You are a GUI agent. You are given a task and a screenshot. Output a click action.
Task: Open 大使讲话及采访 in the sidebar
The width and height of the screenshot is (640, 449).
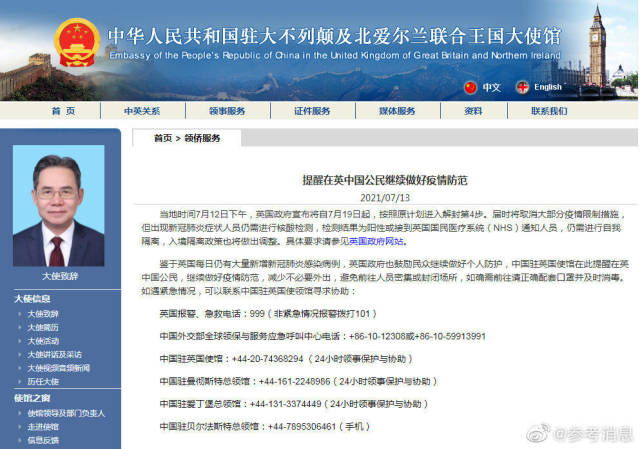coord(54,354)
